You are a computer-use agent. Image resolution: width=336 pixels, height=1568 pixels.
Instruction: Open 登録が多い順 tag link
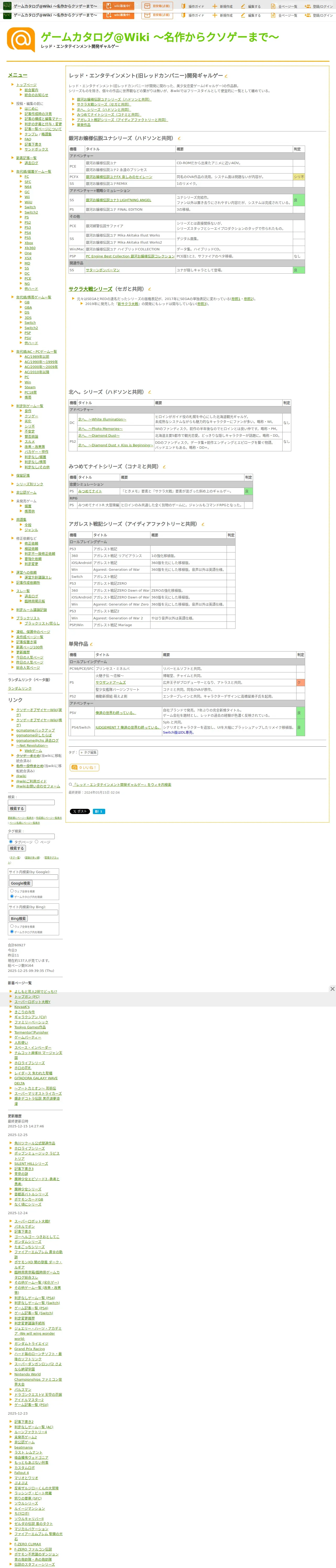[x=32, y=858]
